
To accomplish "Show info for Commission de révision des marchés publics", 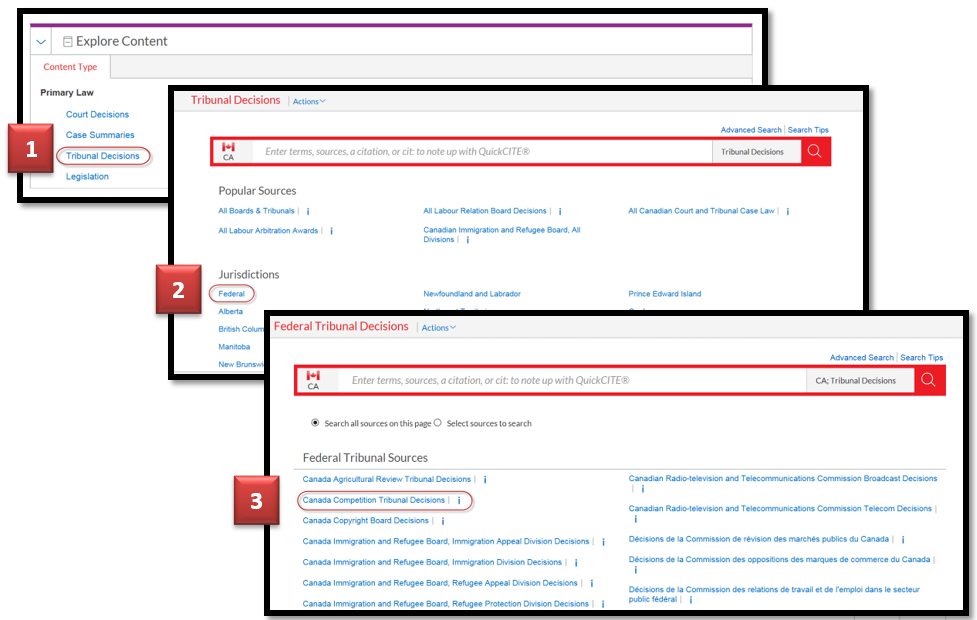I will [903, 540].
